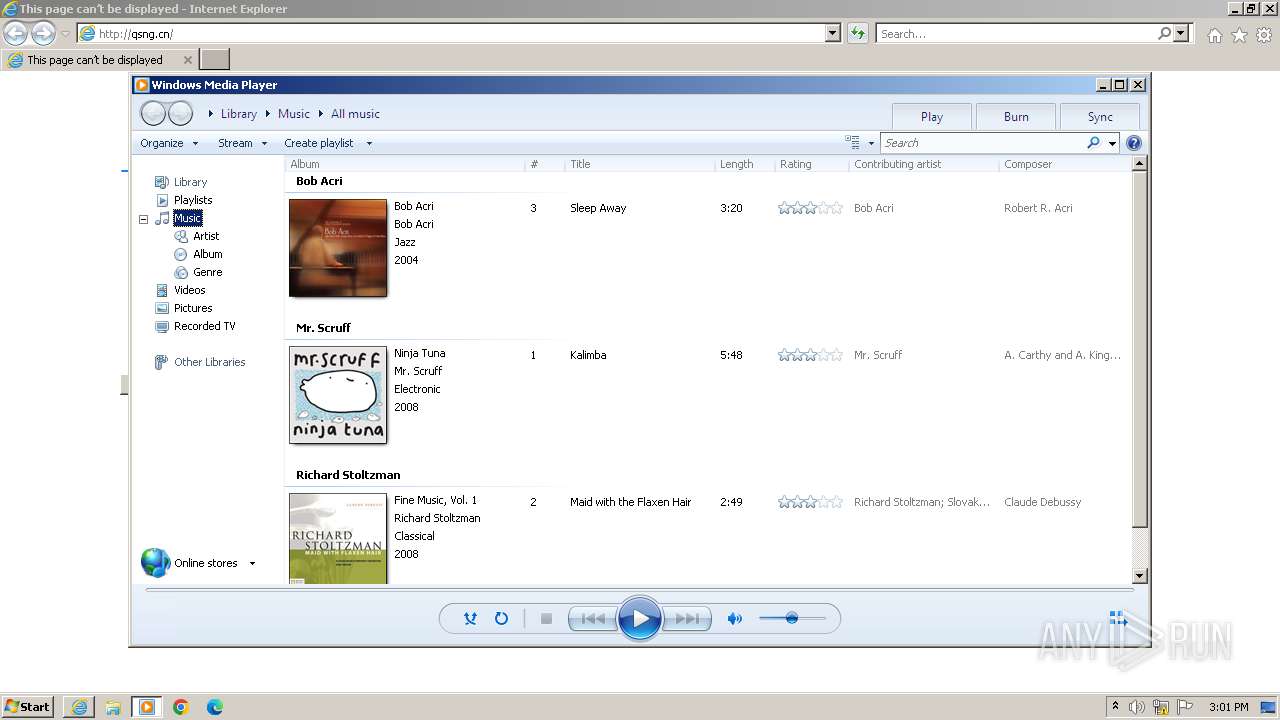The width and height of the screenshot is (1280, 720).
Task: Select Recorded TV in navigation pane
Action: click(x=204, y=326)
